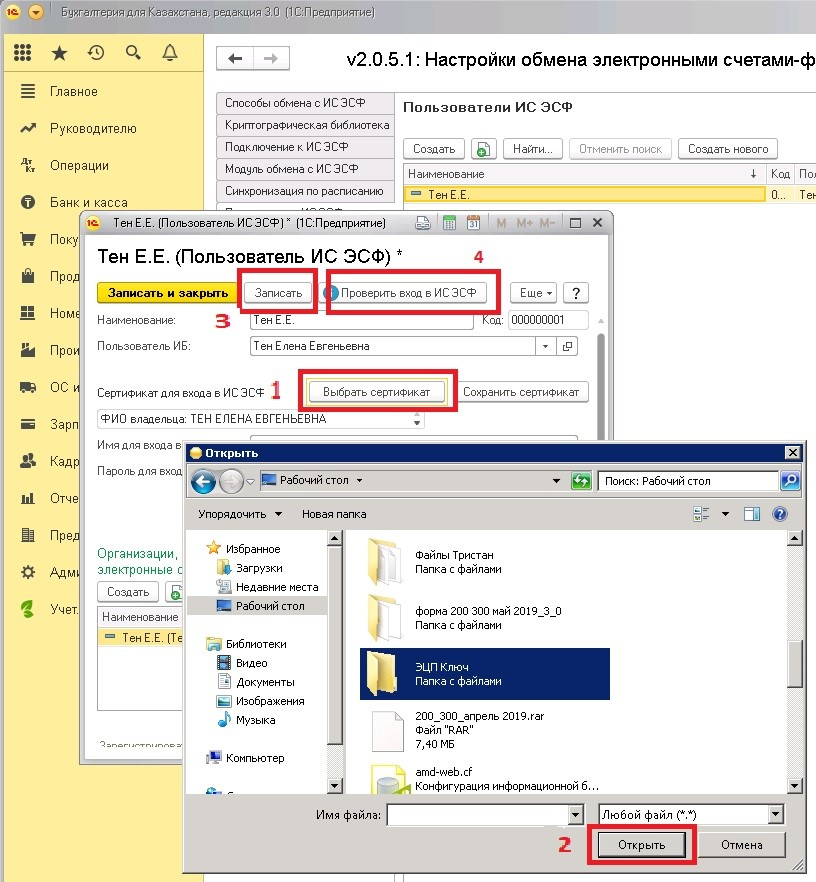Open the Calculator icon in title bar
Screen dimensions: 816x882
[x=449, y=222]
